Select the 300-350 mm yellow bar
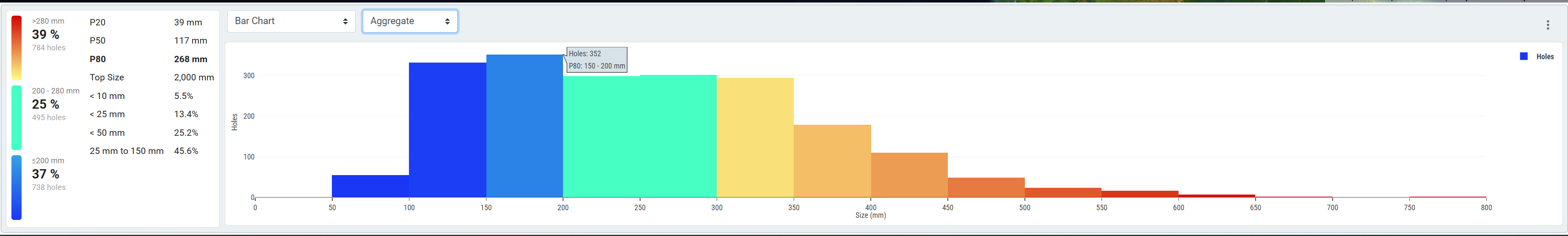Viewport: 1568px width, 236px height. pyautogui.click(x=755, y=137)
